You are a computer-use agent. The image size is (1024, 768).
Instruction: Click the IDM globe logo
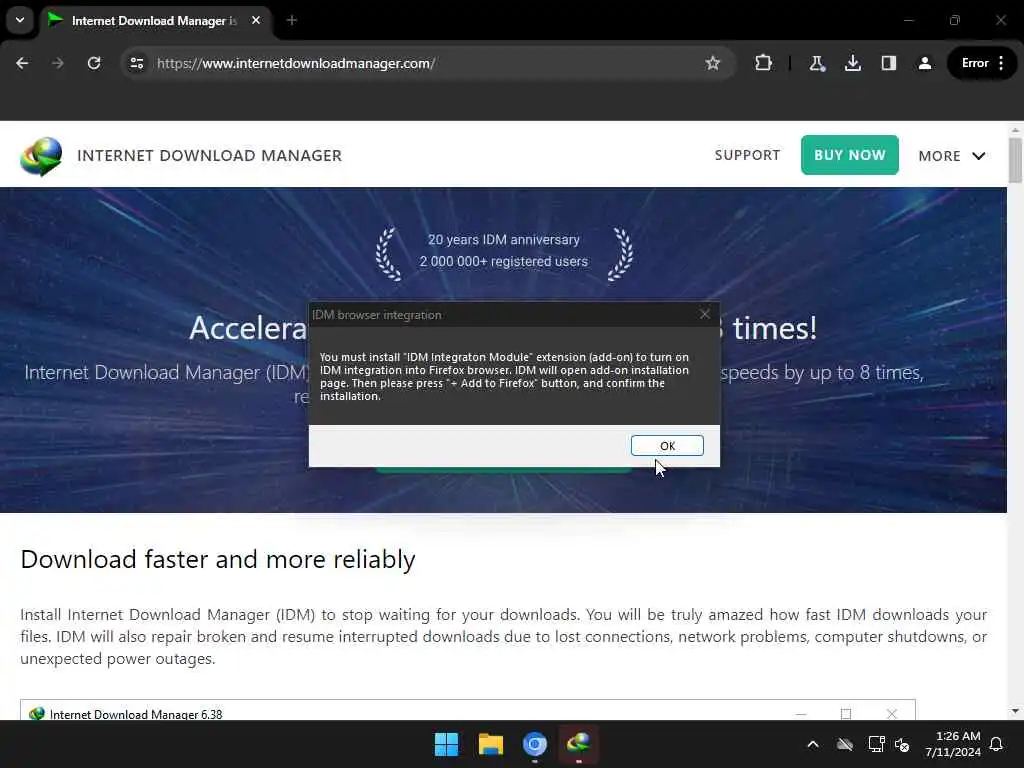coord(41,156)
